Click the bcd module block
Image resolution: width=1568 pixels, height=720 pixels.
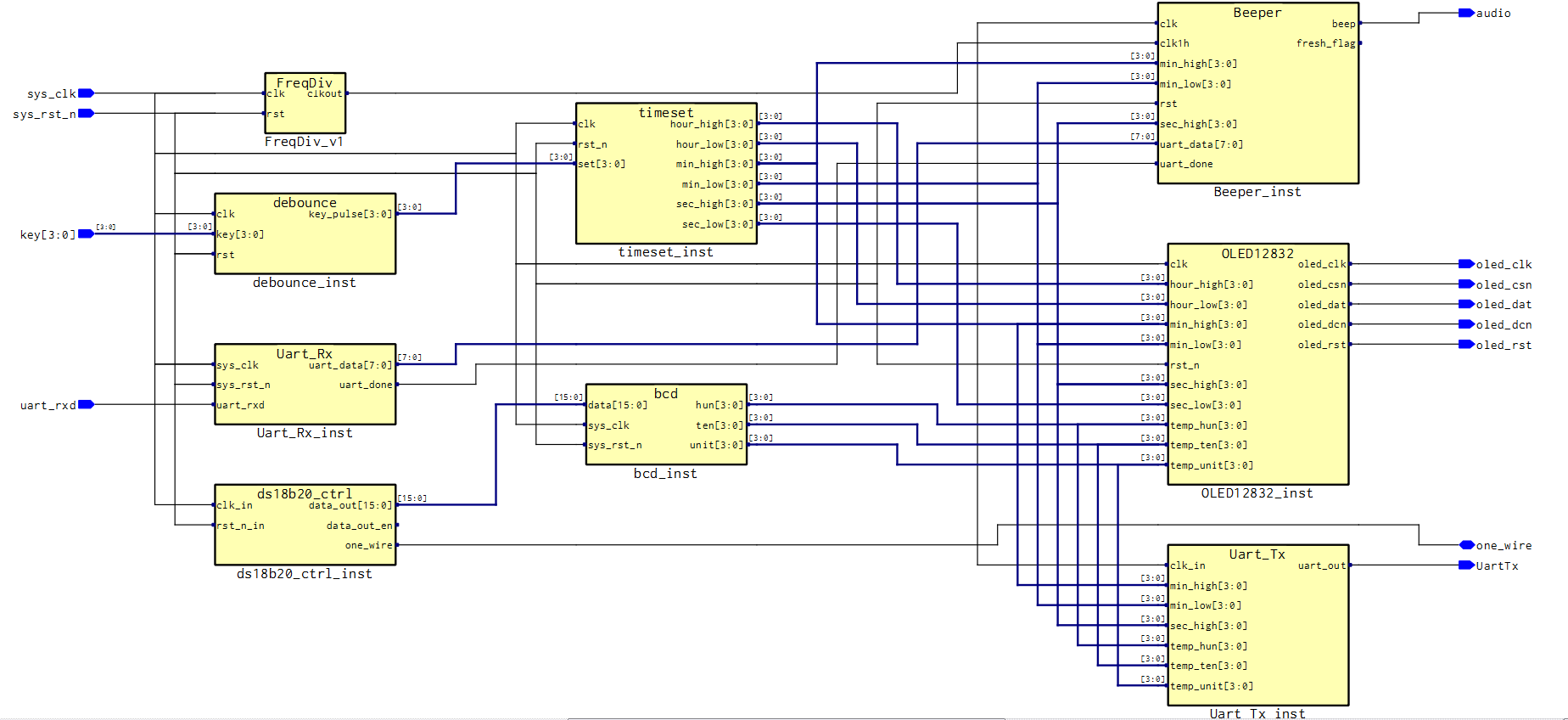click(x=666, y=424)
